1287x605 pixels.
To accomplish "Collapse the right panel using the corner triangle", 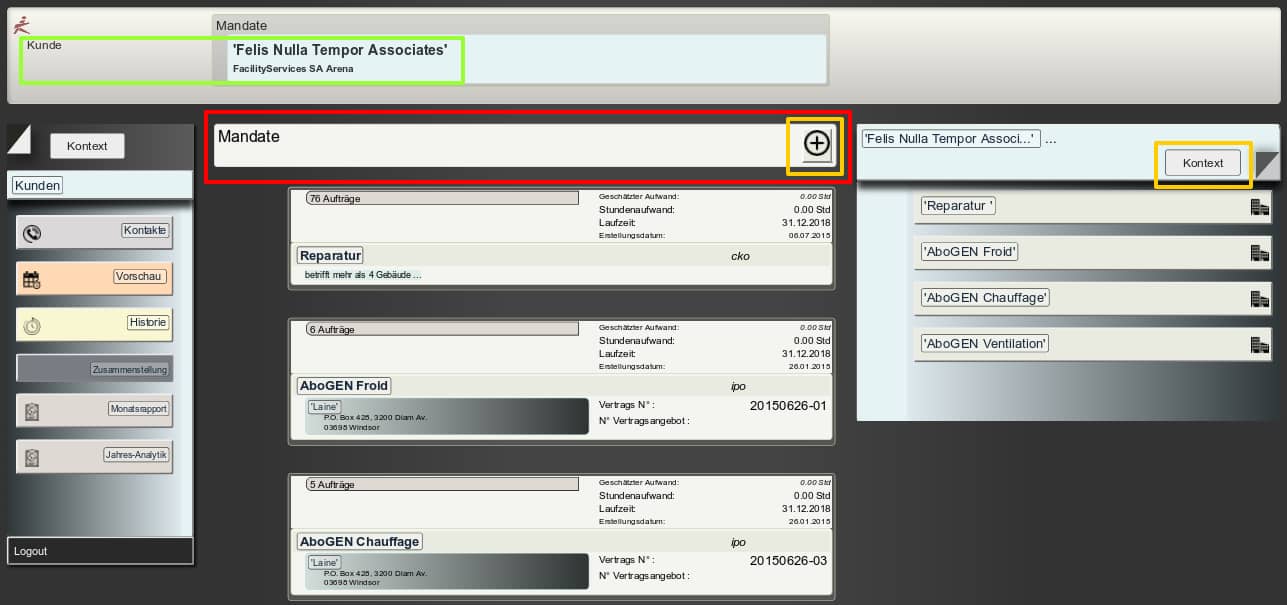I will (x=1267, y=165).
